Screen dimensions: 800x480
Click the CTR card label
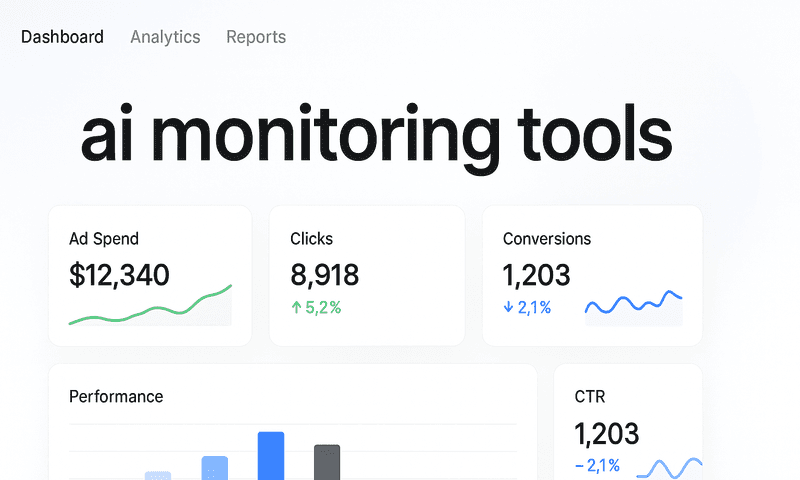point(590,397)
